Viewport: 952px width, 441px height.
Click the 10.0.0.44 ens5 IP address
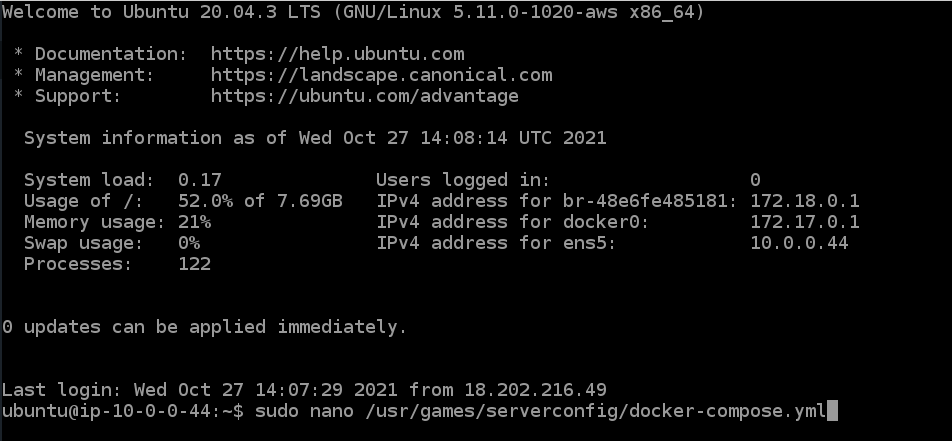click(x=800, y=243)
